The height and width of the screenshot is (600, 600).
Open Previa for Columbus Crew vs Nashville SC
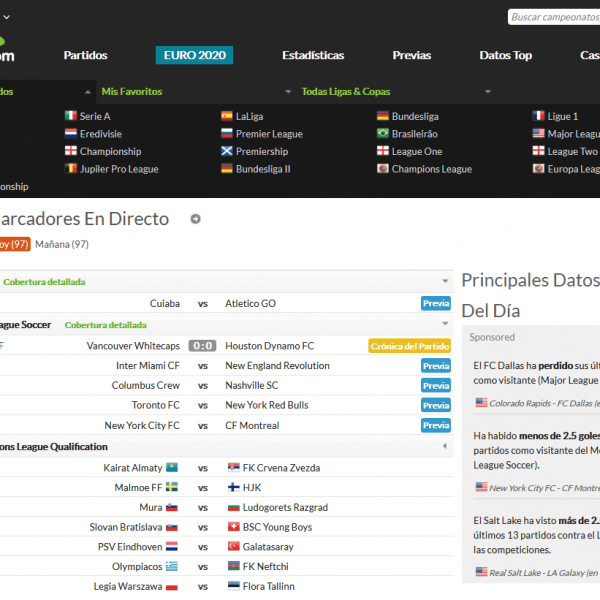click(x=436, y=385)
